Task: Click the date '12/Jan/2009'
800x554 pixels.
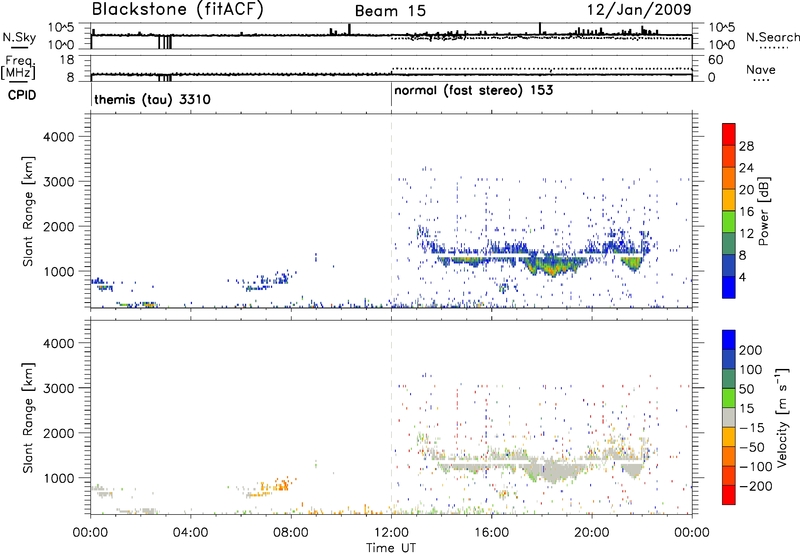Action: [639, 9]
